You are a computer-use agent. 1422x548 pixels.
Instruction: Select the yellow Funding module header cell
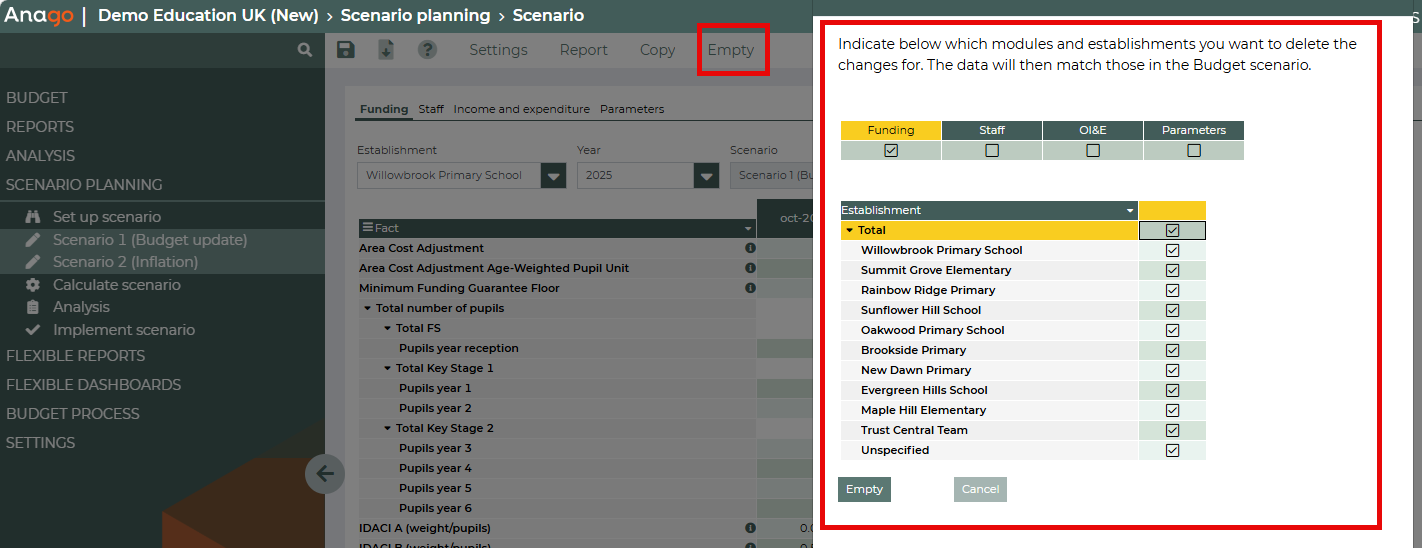coord(890,130)
